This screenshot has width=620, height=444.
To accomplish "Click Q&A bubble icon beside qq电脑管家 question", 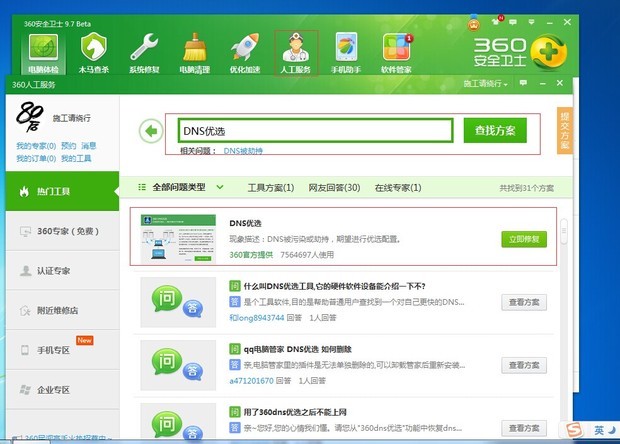I will click(178, 365).
